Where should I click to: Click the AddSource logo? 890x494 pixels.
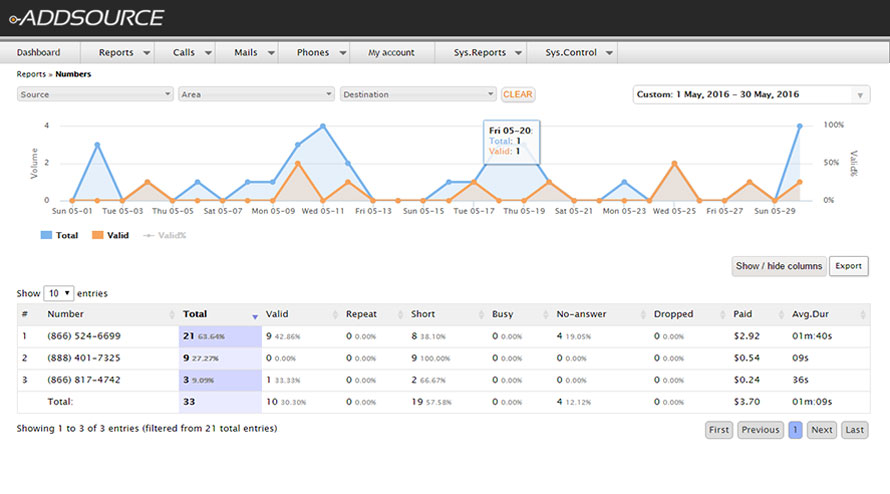[x=86, y=18]
